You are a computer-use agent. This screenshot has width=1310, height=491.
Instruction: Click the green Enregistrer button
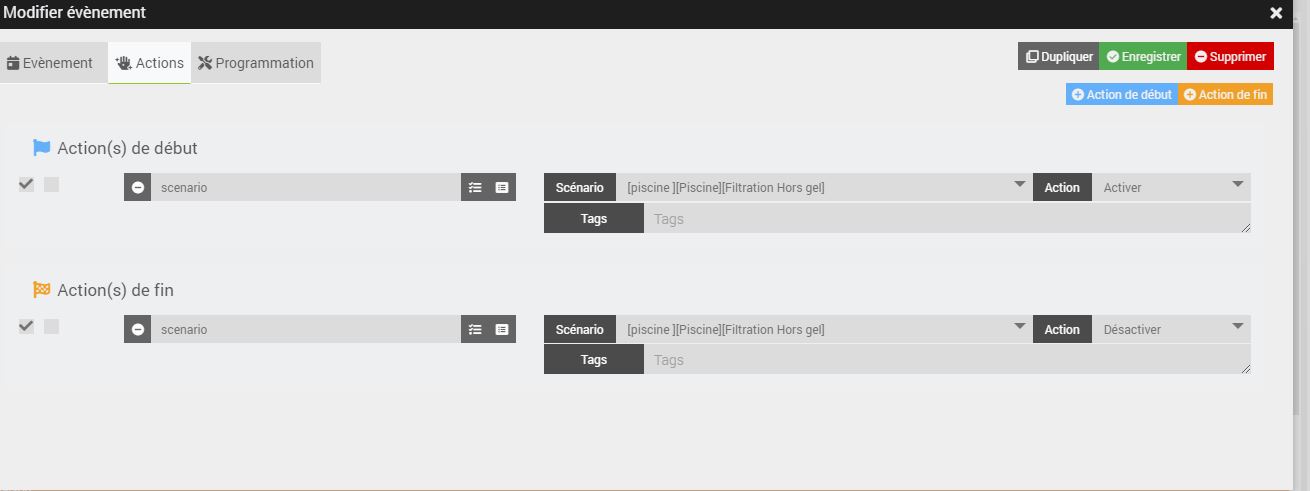[x=1143, y=57]
